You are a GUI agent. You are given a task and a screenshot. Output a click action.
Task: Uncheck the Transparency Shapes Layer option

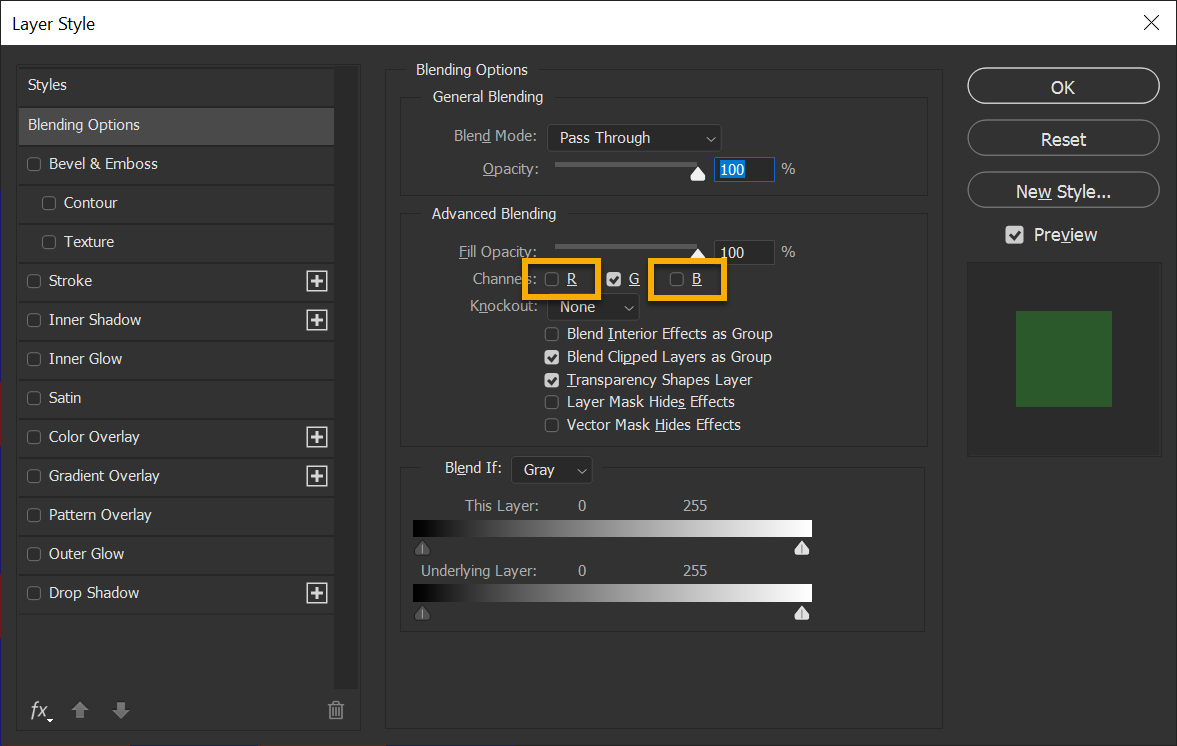click(x=552, y=380)
